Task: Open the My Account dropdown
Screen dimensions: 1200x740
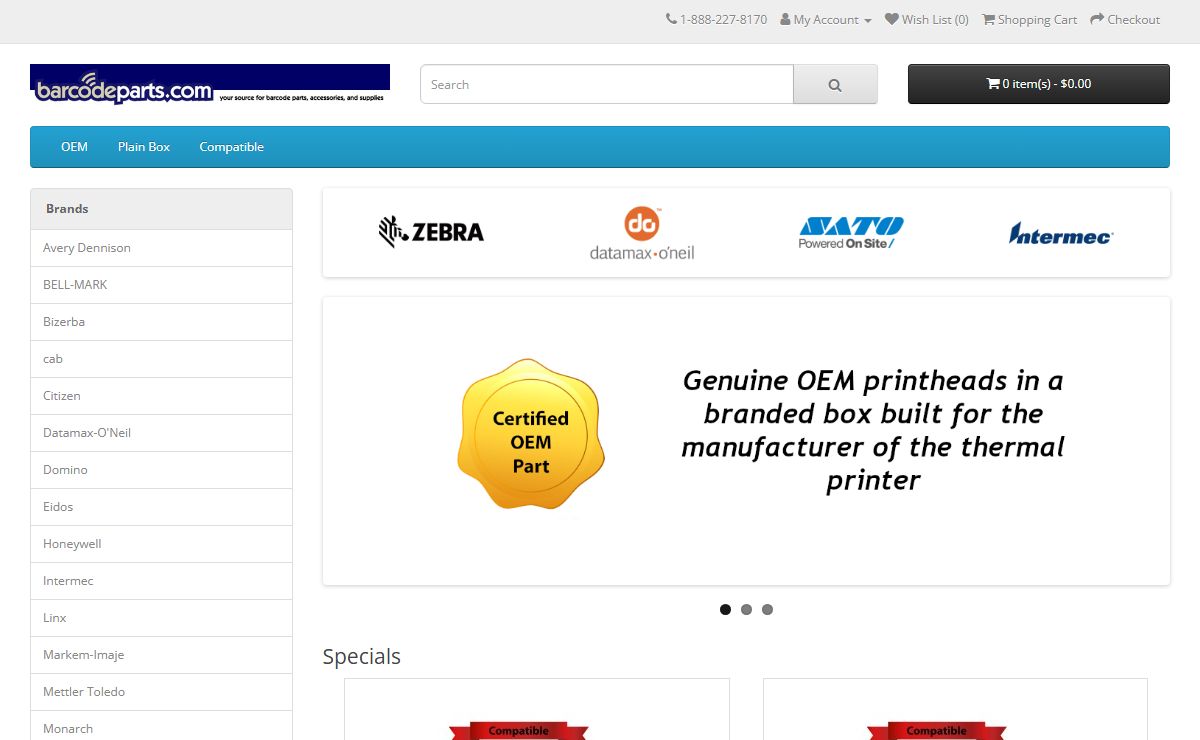Action: (826, 19)
